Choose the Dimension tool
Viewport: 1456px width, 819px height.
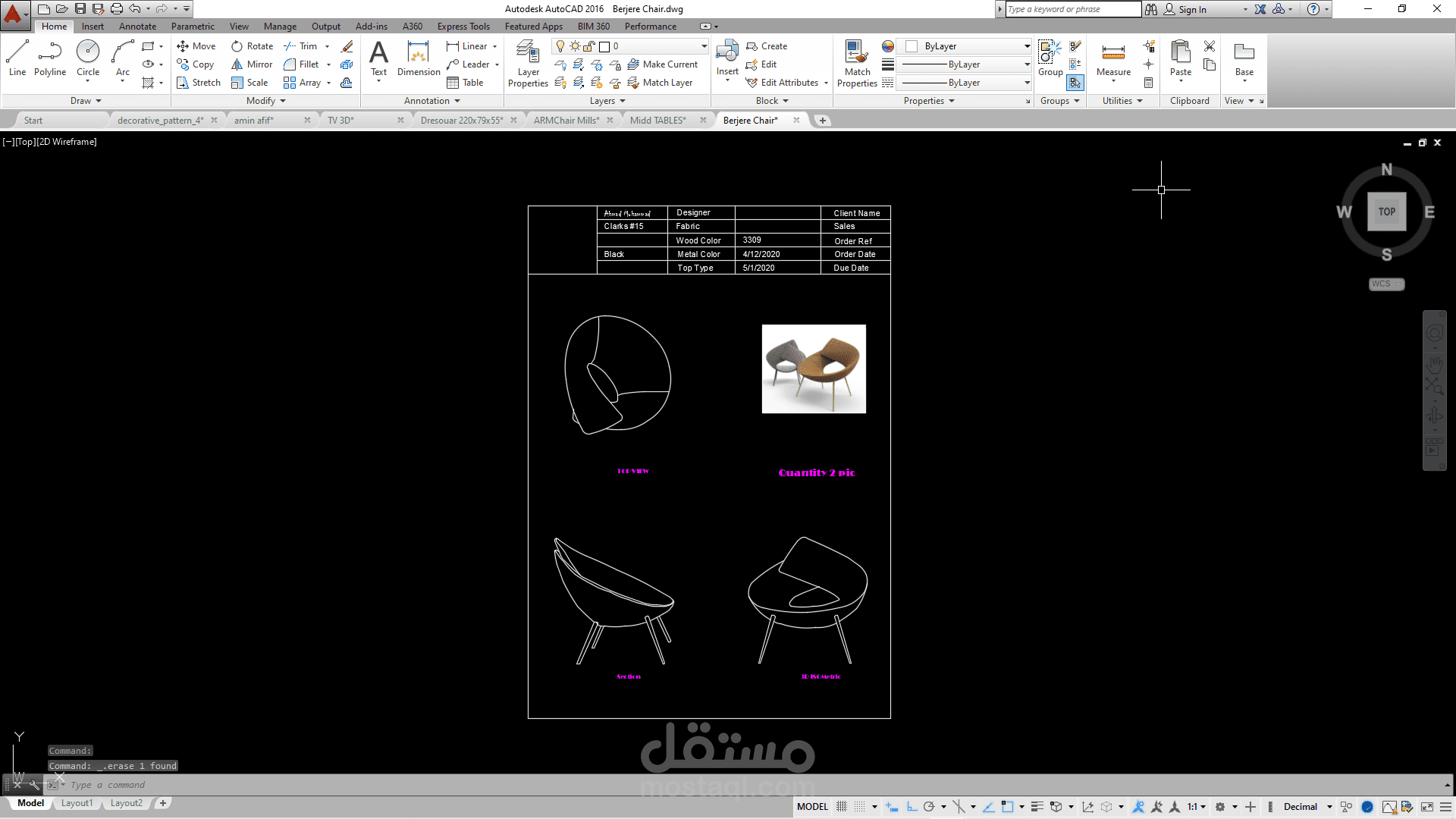coord(419,59)
